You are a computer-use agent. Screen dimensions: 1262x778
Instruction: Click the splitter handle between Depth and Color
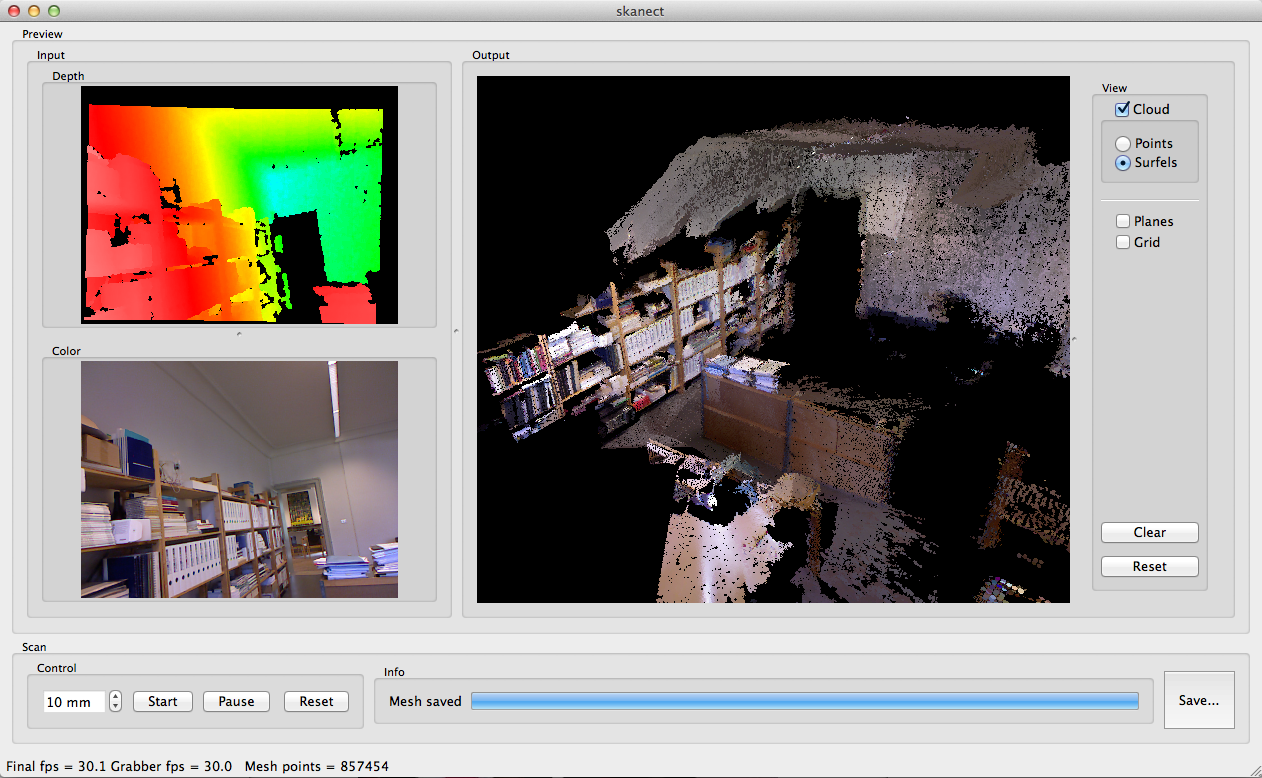click(x=239, y=334)
